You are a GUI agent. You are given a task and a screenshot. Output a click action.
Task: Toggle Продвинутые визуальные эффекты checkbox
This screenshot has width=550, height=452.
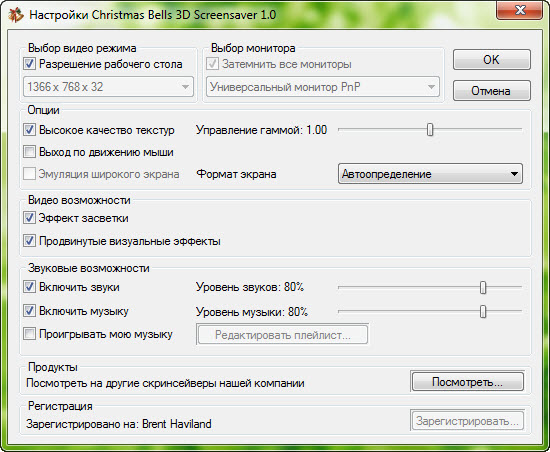[x=29, y=241]
